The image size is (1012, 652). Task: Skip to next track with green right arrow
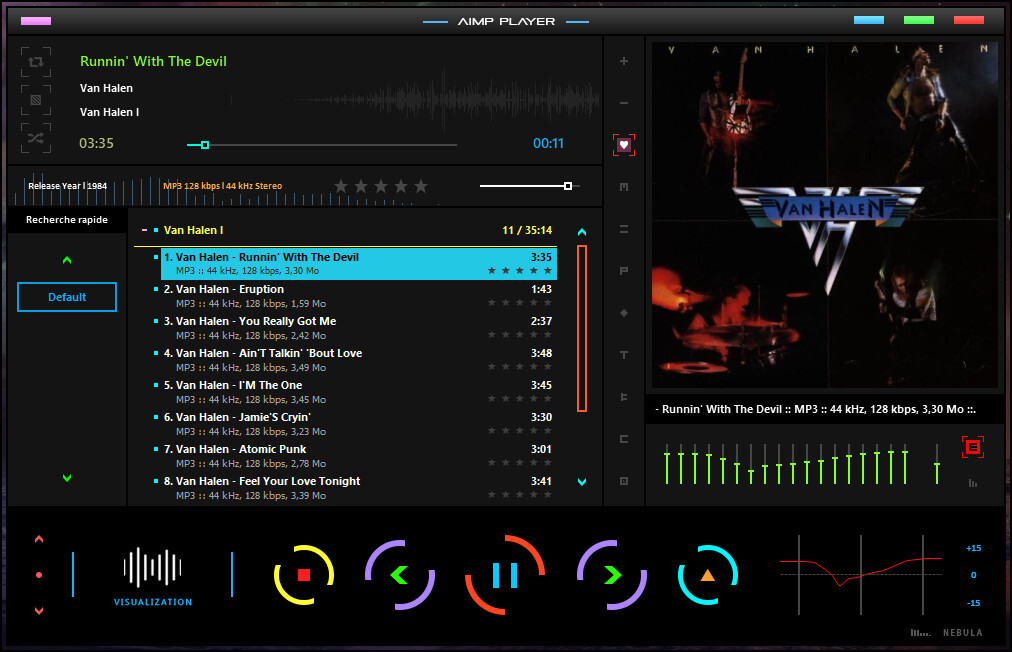click(611, 575)
